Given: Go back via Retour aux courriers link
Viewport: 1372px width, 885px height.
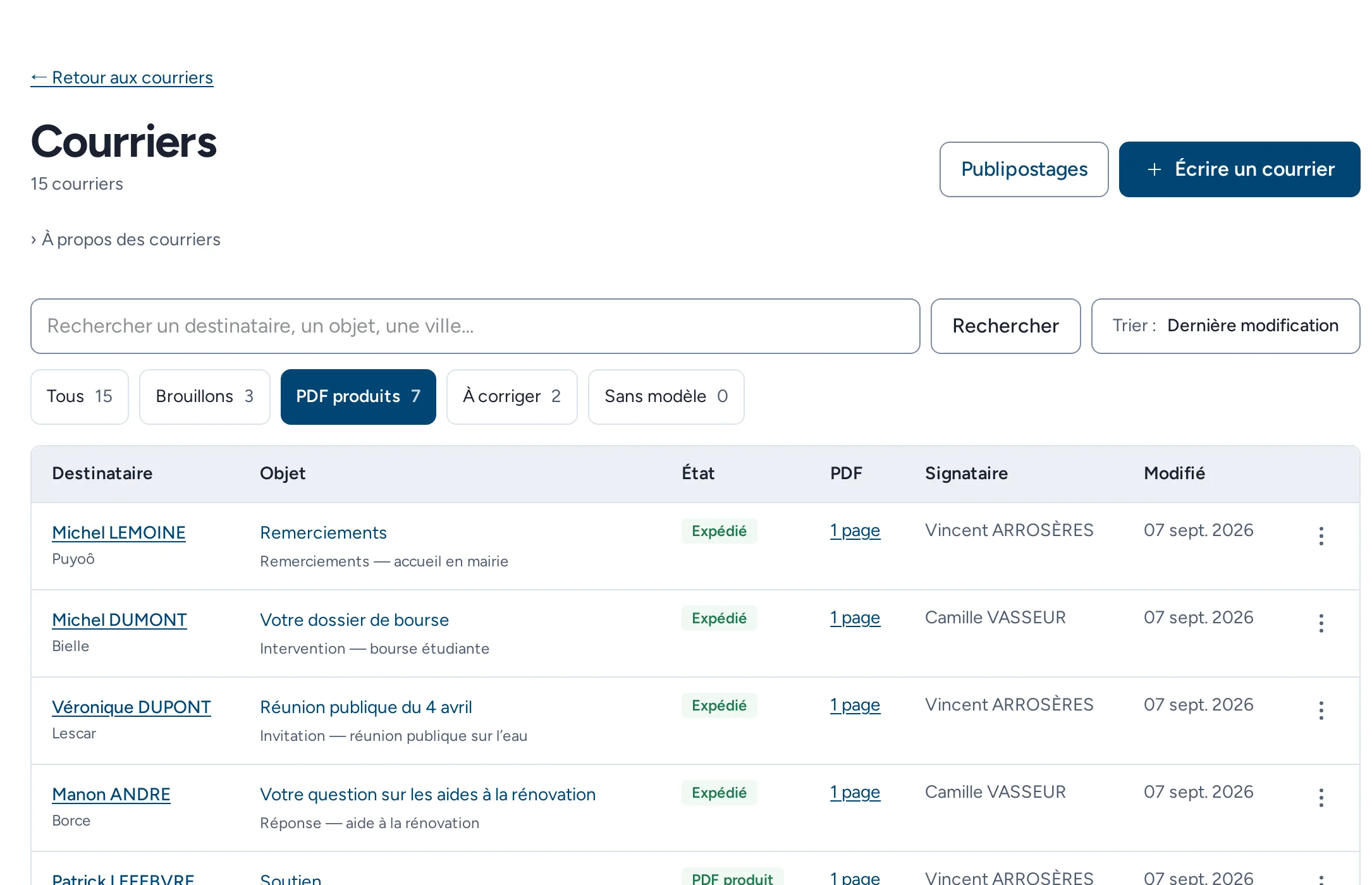Looking at the screenshot, I should coord(122,78).
